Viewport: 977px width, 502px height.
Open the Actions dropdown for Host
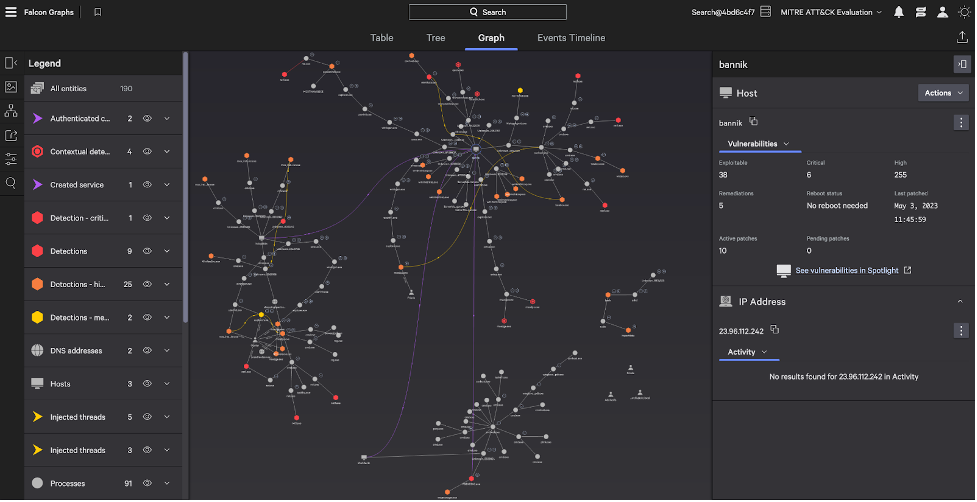pyautogui.click(x=943, y=93)
